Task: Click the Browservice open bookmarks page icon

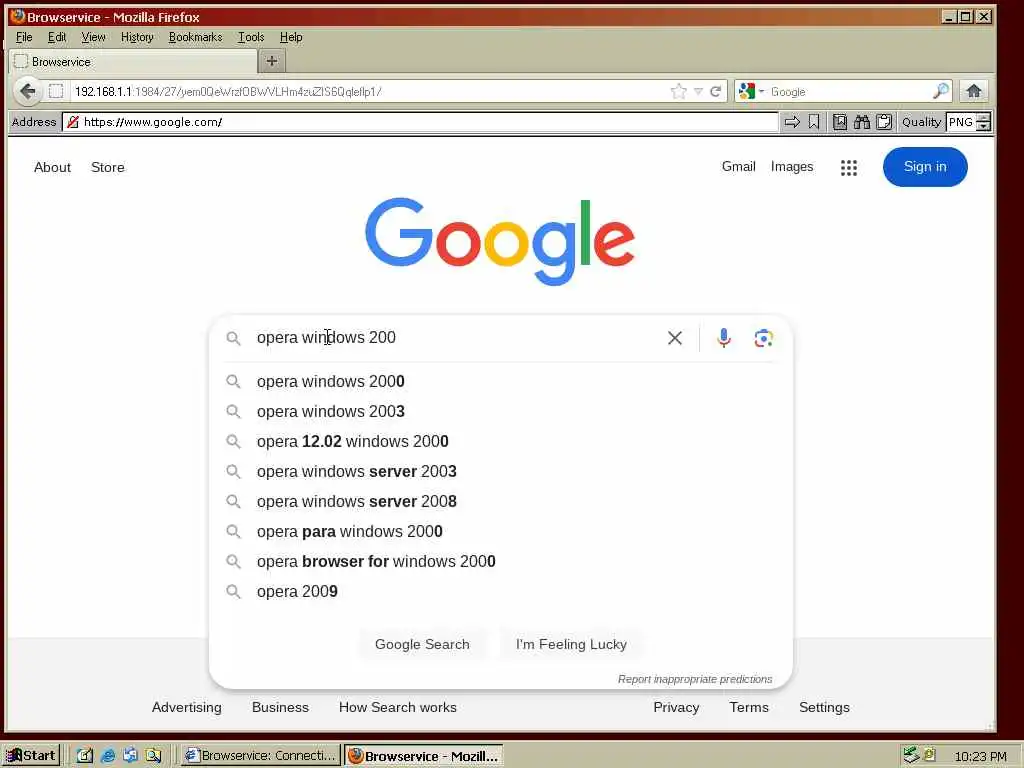Action: pyautogui.click(x=840, y=122)
